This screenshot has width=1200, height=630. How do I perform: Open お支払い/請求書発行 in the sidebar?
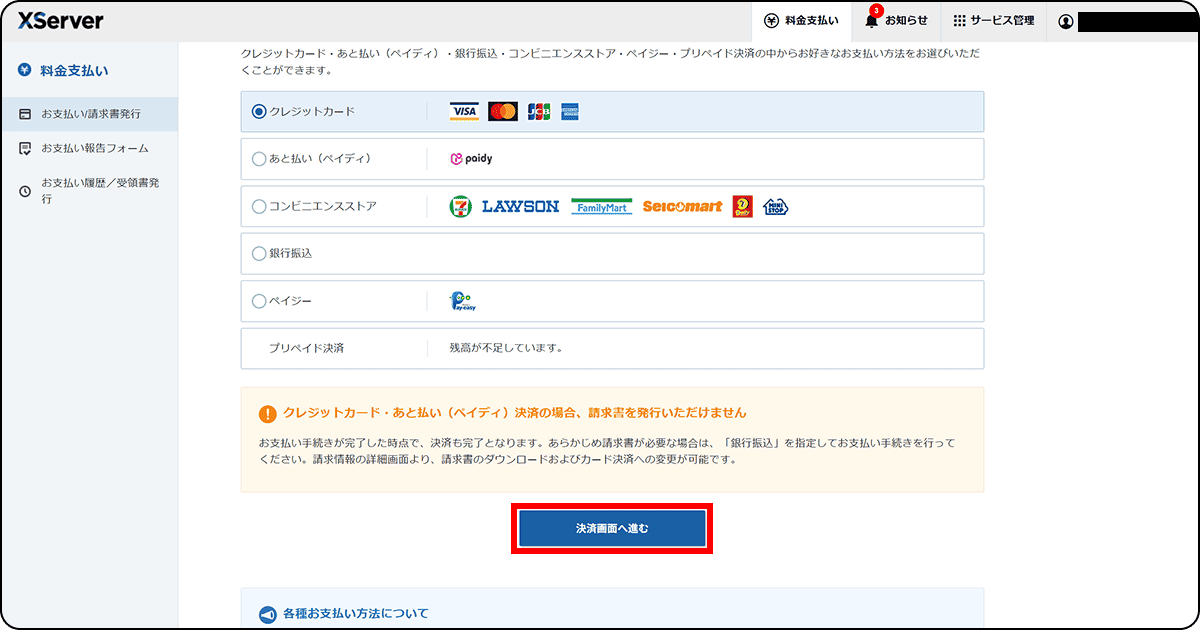(x=89, y=114)
